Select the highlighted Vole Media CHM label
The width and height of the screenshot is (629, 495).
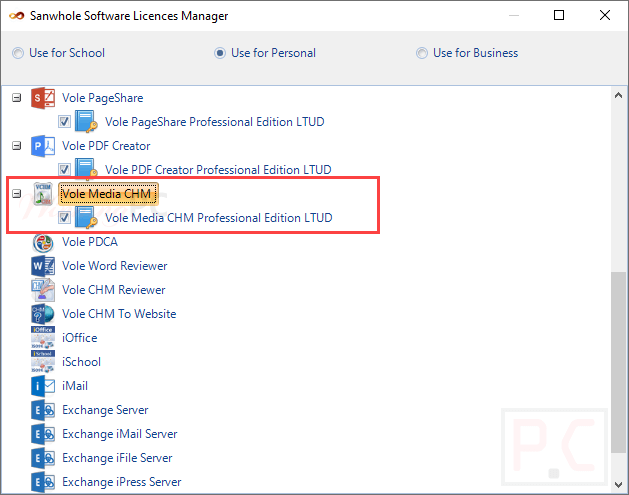108,194
